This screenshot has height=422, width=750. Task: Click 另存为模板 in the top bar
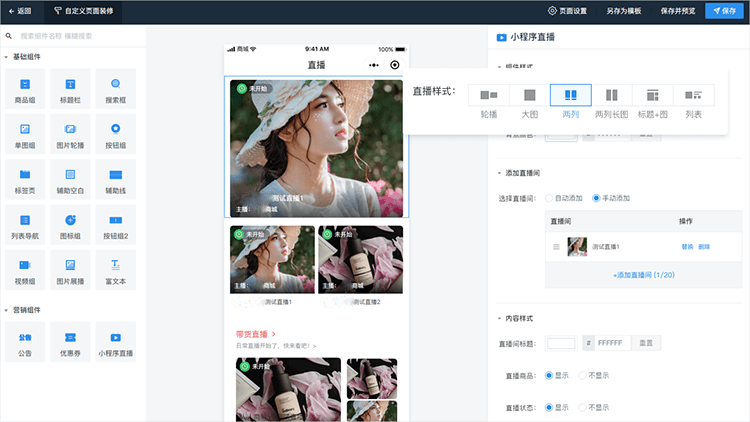(x=624, y=11)
